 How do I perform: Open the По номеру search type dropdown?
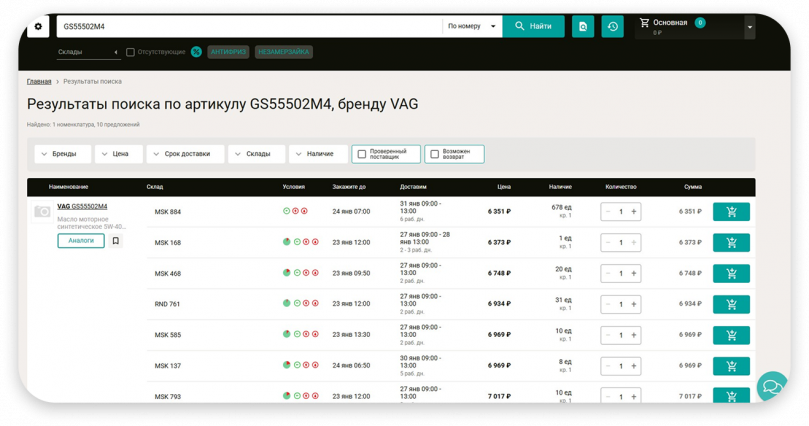click(x=472, y=27)
